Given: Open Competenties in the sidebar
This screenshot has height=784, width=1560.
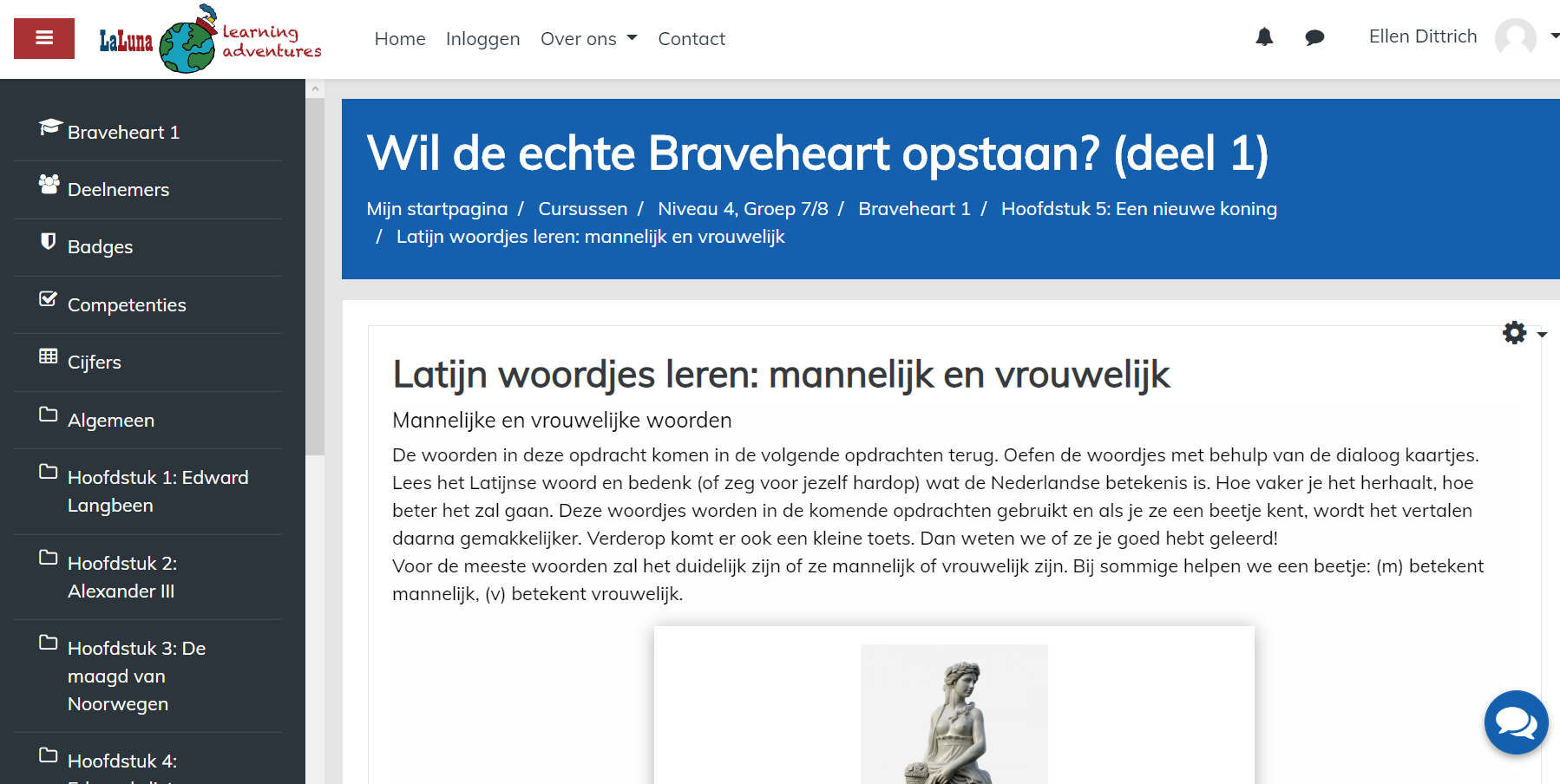Looking at the screenshot, I should click(127, 305).
